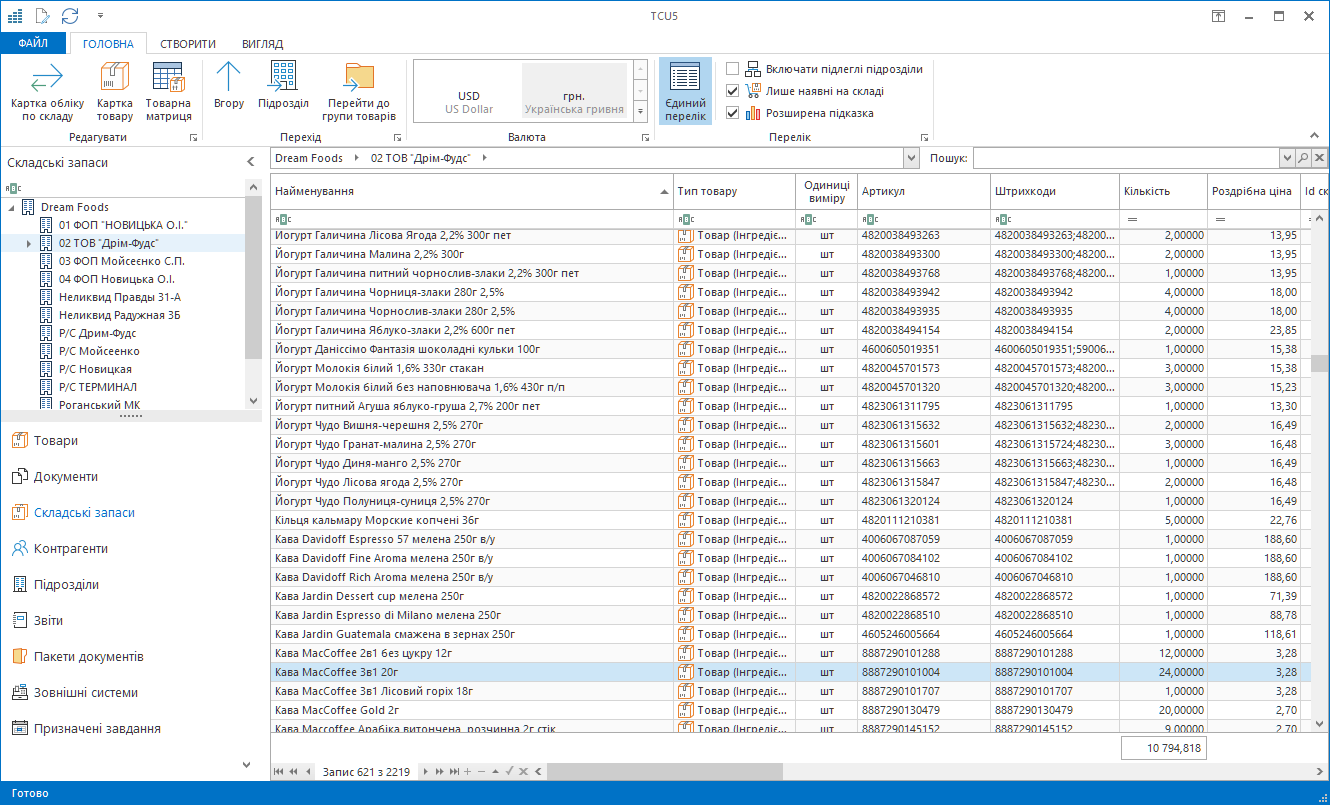
Task: Expand 02 ТОВ "Дрім-Фудс" tree node
Action: [x=29, y=243]
